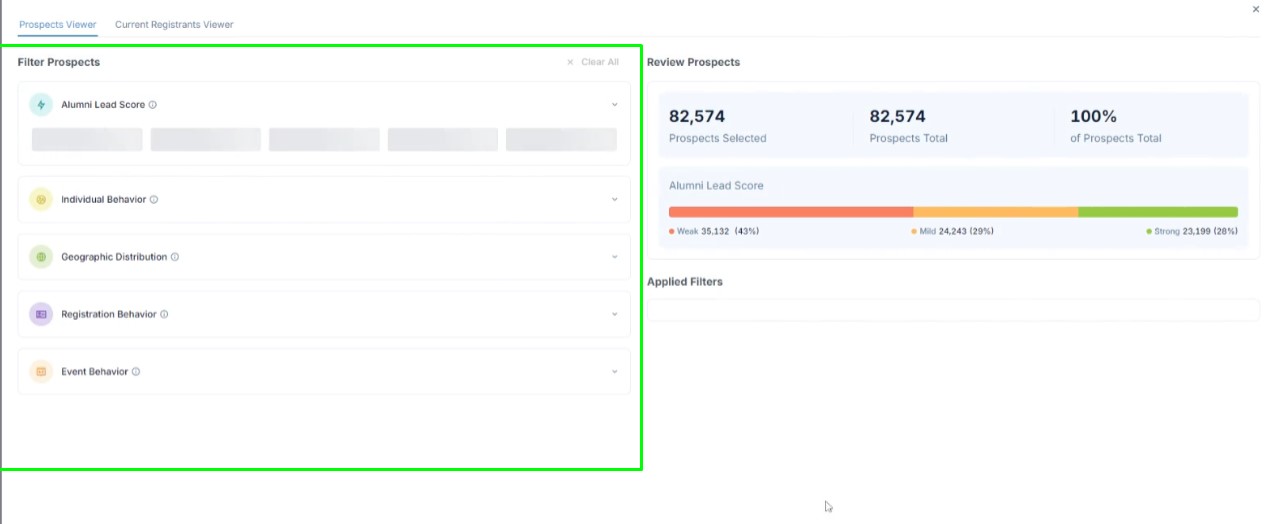Click the Alumni Lead Score lightning icon
1267x524 pixels.
[41, 104]
